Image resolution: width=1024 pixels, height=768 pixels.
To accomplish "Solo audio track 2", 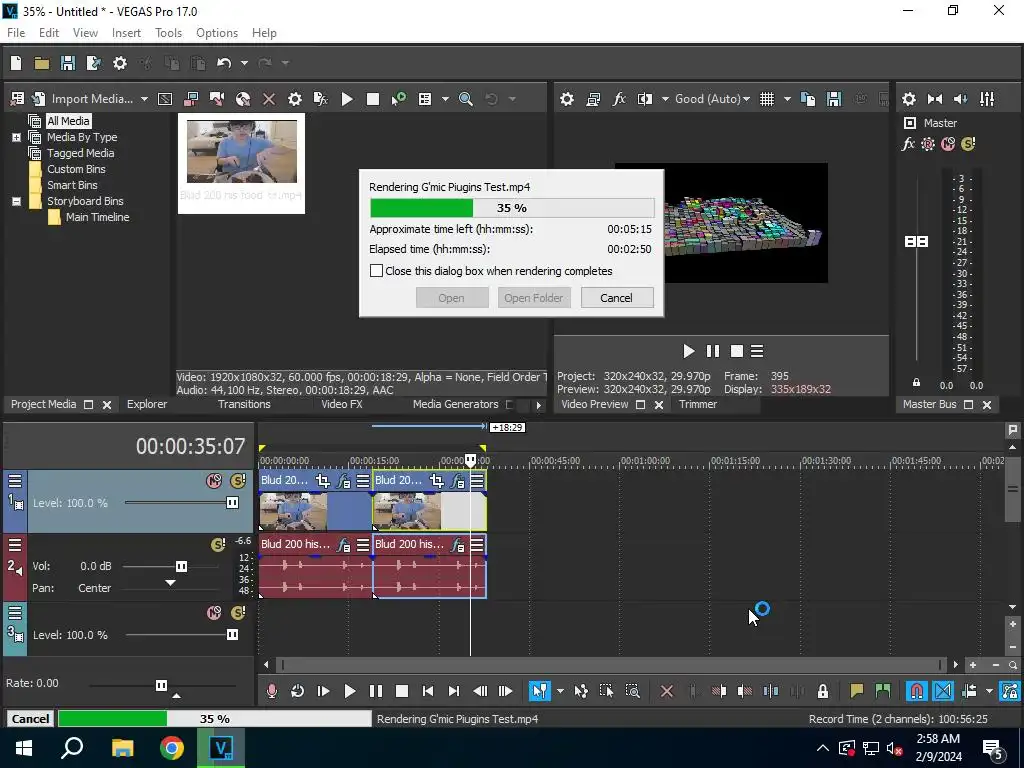I will 218,545.
